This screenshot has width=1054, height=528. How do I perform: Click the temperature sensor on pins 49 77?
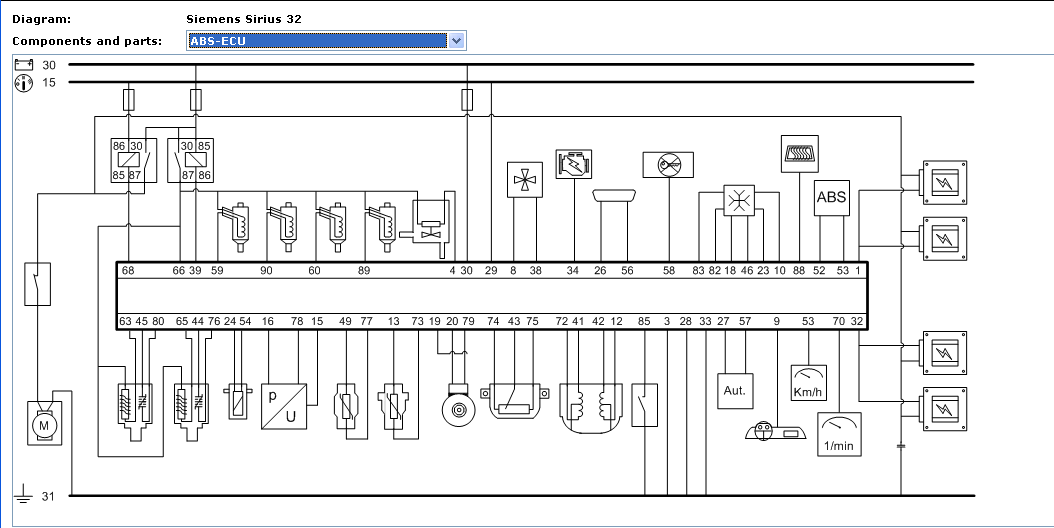(x=346, y=406)
